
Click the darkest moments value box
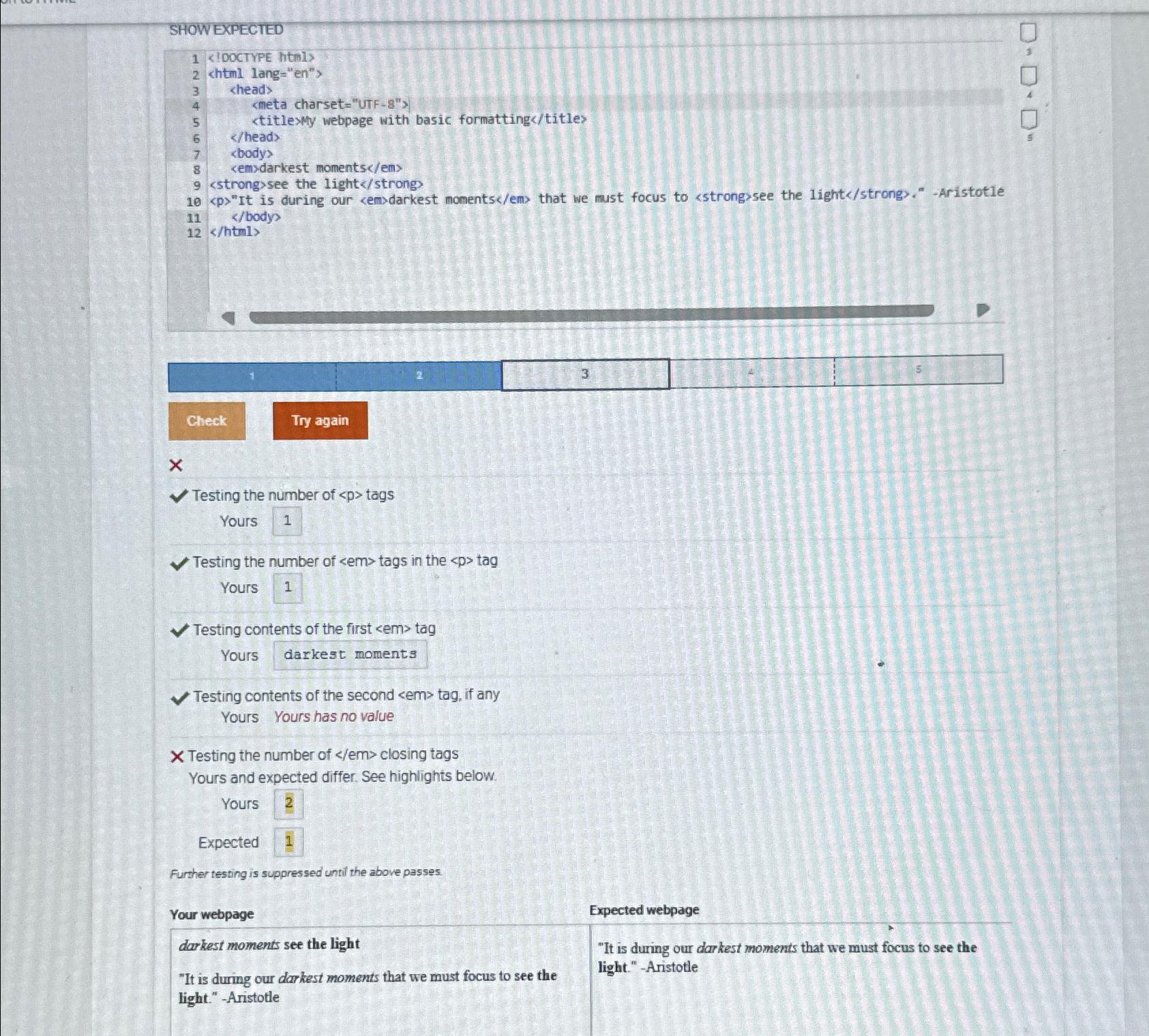pos(350,654)
